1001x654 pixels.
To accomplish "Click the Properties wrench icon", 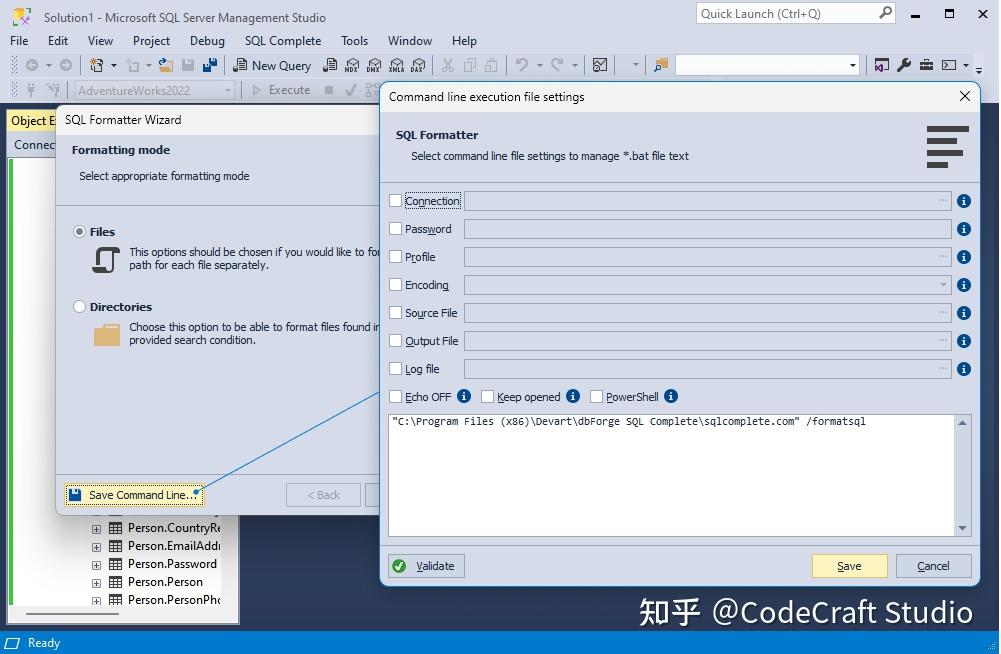I will tap(903, 65).
